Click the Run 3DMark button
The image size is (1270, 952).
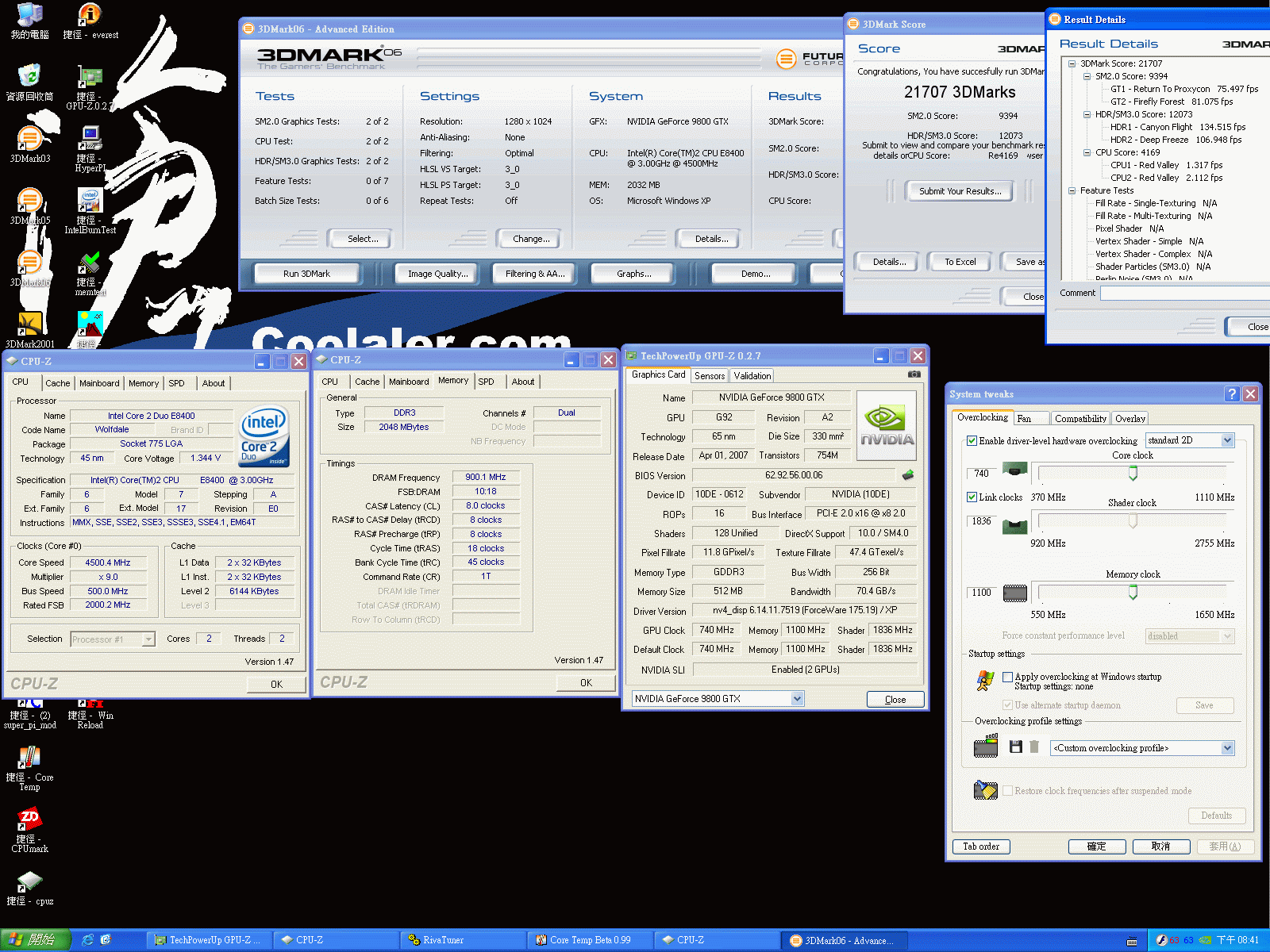pos(306,274)
